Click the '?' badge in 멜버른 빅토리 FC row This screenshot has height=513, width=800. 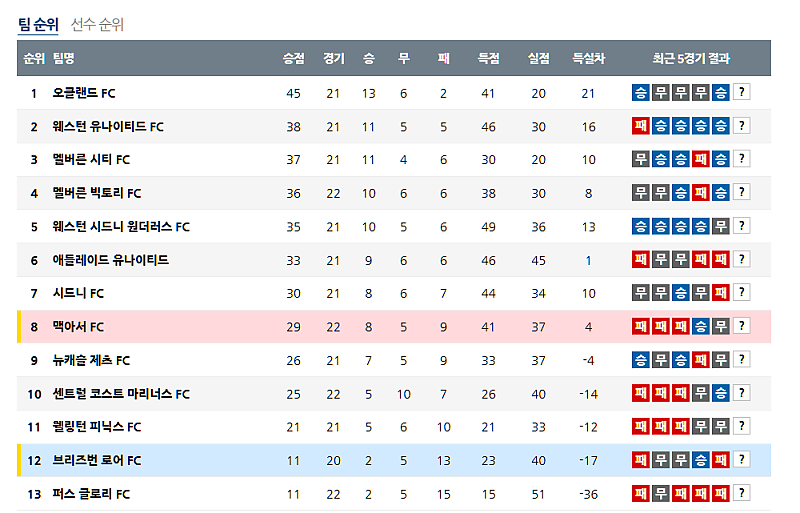click(741, 193)
